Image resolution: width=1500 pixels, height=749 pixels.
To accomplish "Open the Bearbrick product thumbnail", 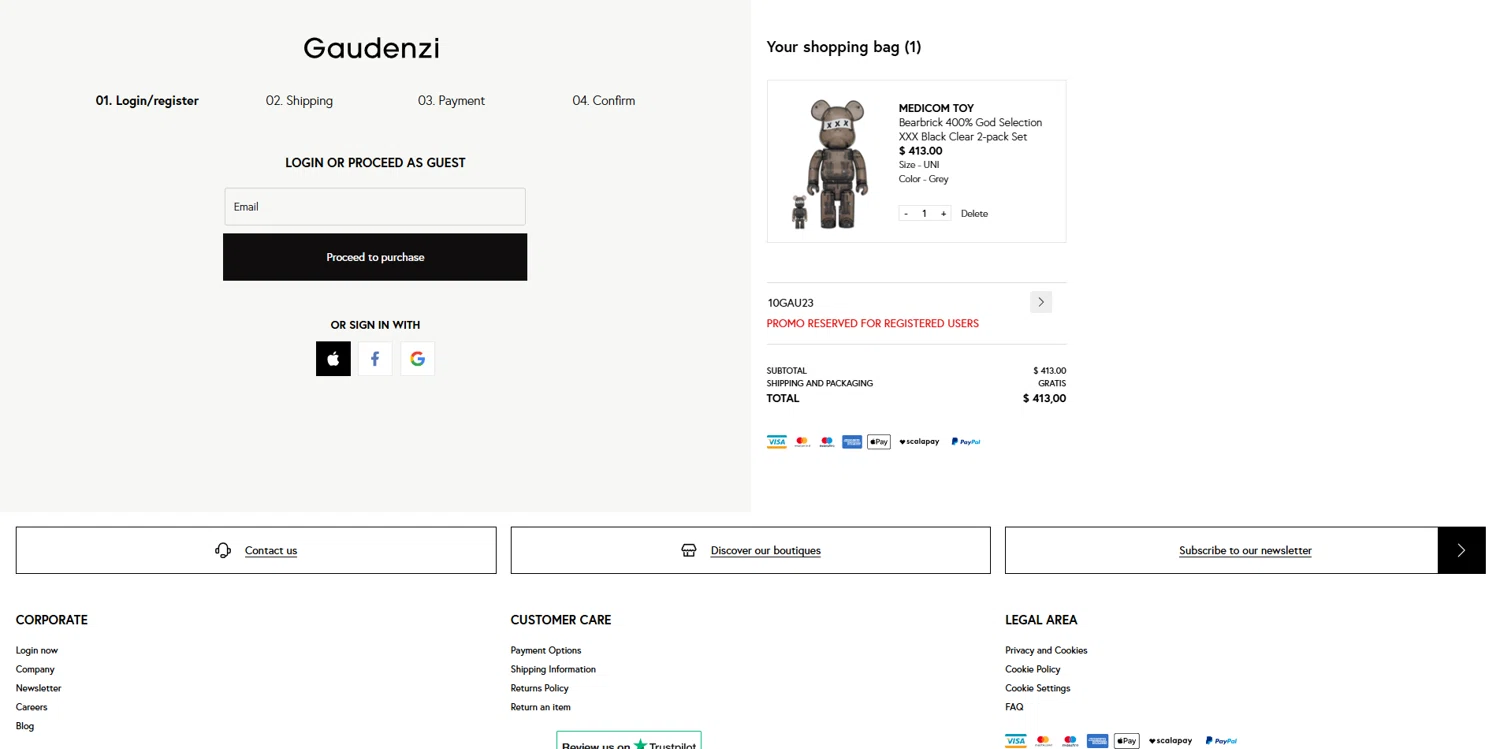I will (x=828, y=163).
